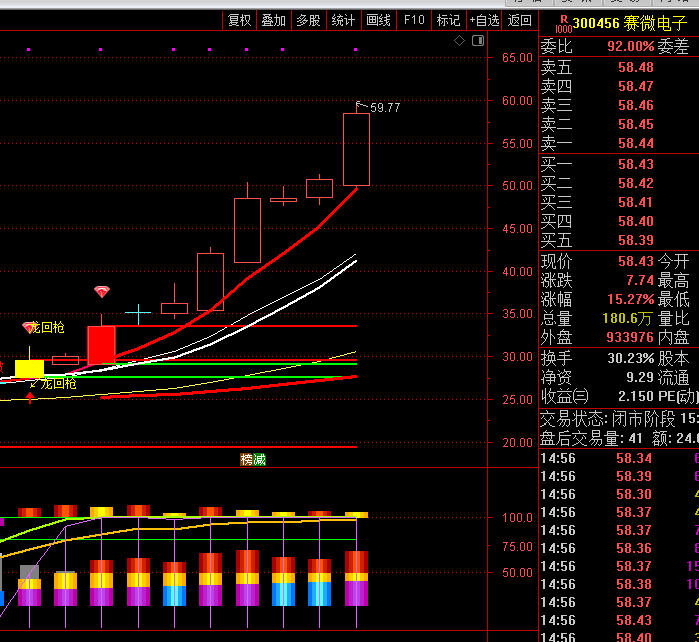Open the 标记 mark menu
This screenshot has width=699, height=642.
point(448,20)
